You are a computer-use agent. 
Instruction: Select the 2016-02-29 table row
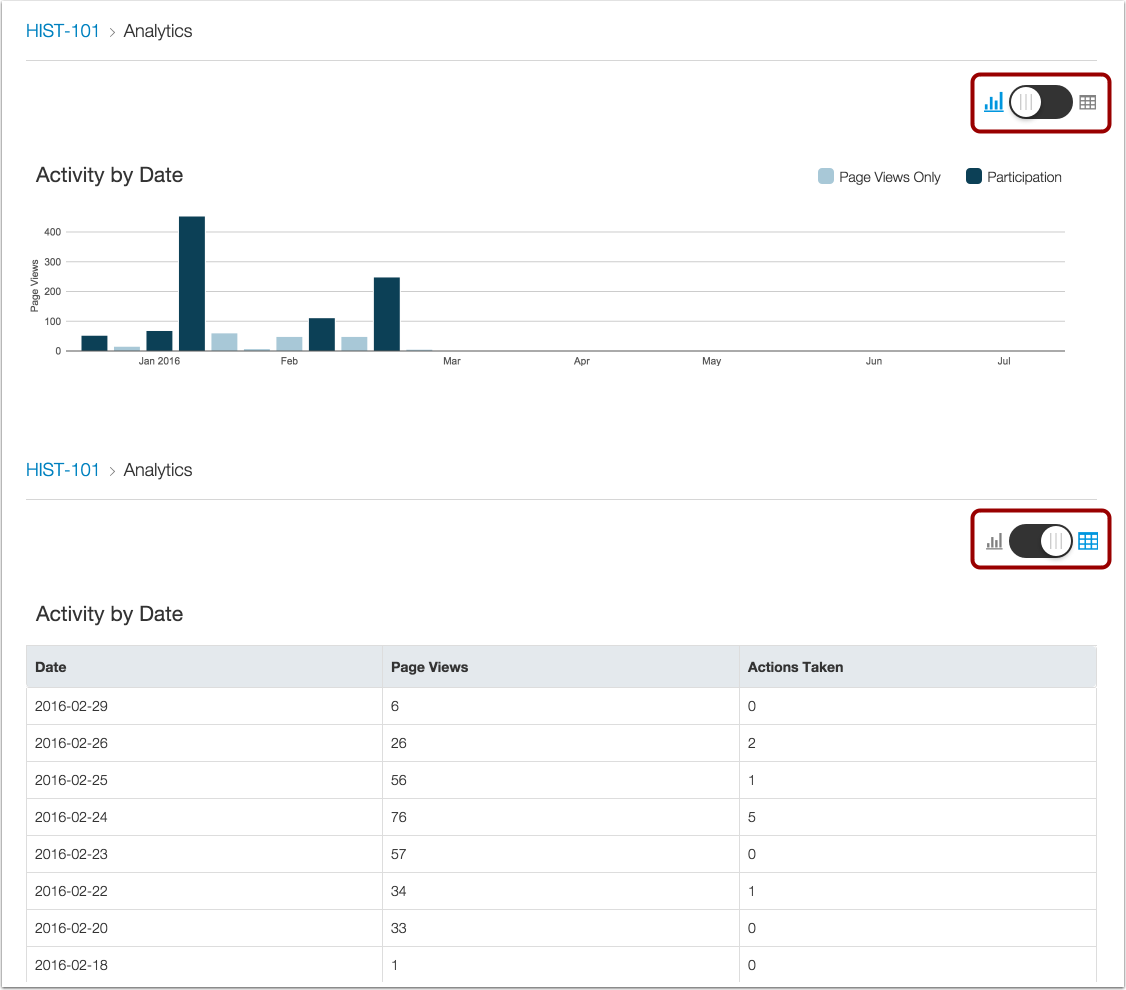[200, 705]
